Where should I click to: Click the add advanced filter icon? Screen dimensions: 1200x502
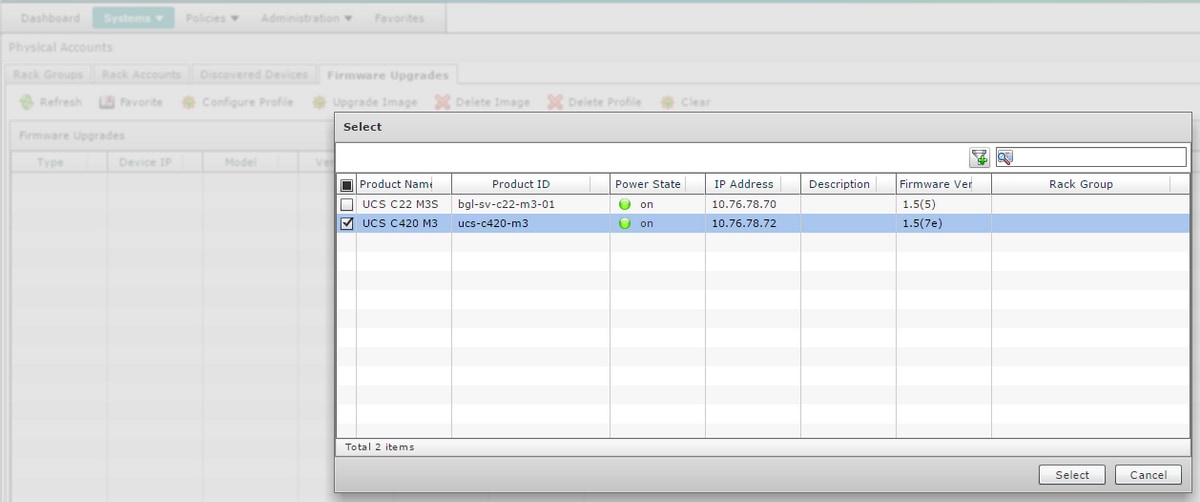point(979,157)
